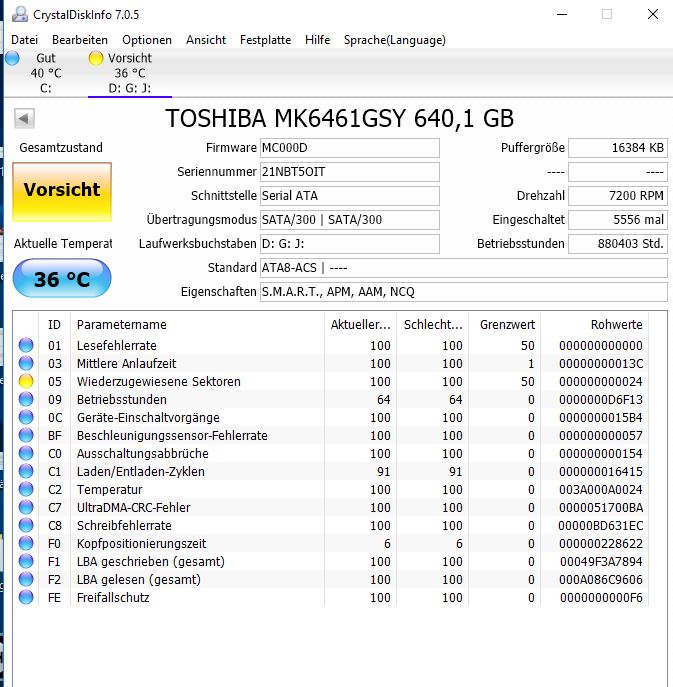Click the Schlecht... column header

432,325
